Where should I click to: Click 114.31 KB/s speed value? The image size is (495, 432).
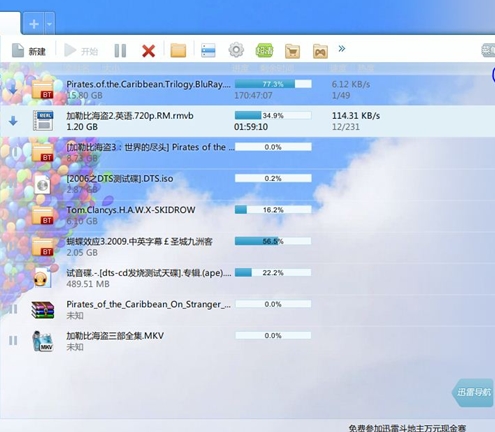pos(356,116)
